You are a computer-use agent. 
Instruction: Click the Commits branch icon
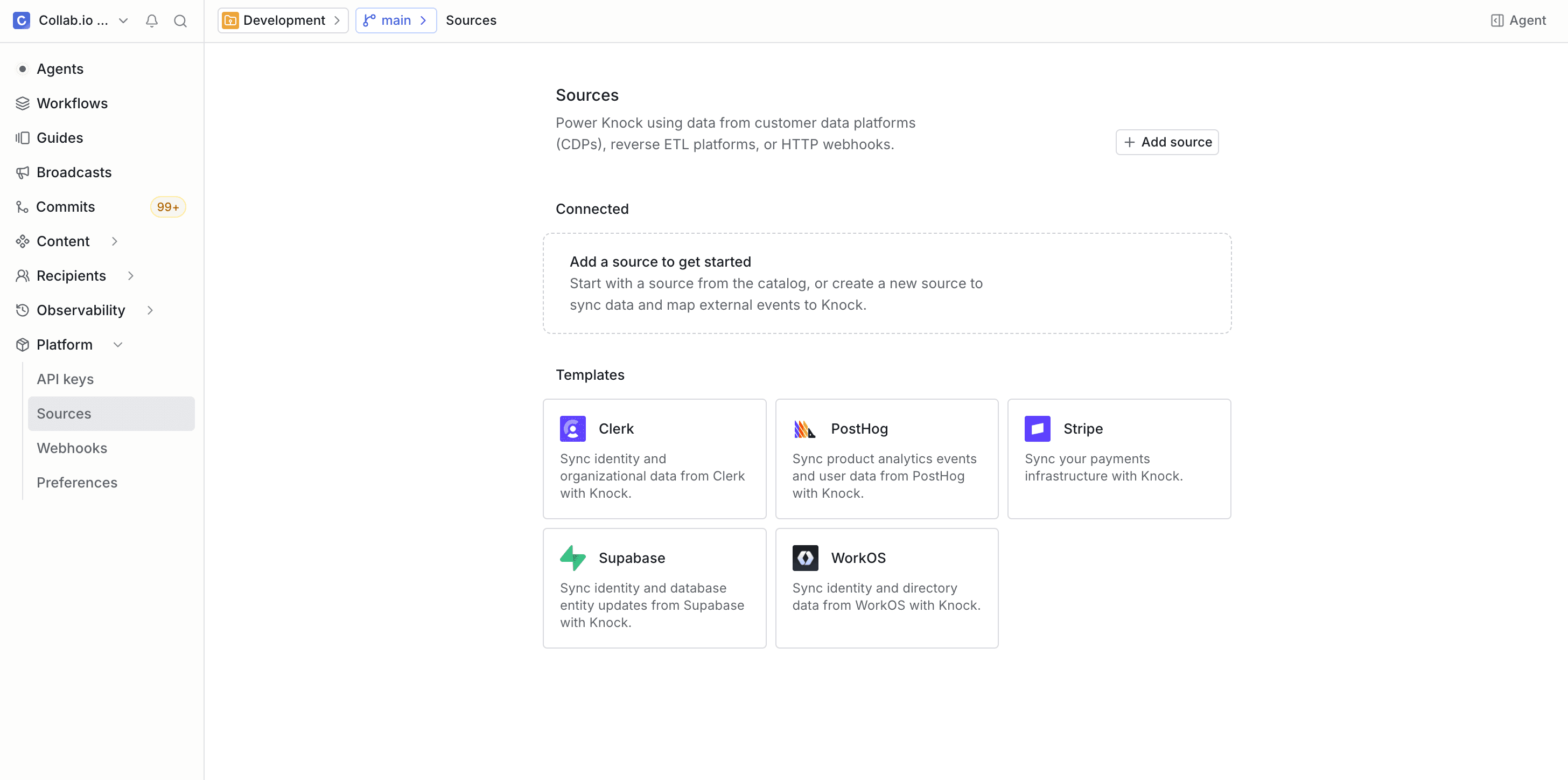(23, 206)
